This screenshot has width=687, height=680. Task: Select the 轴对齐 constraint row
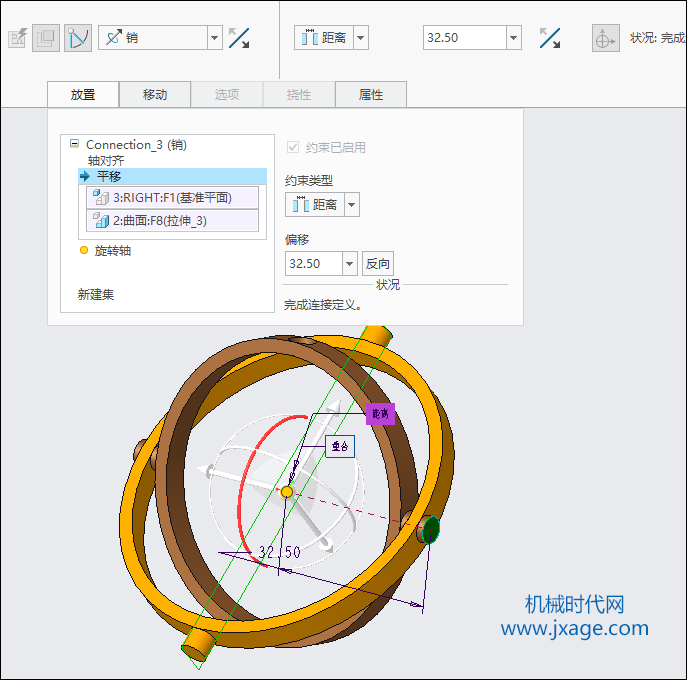coord(106,160)
